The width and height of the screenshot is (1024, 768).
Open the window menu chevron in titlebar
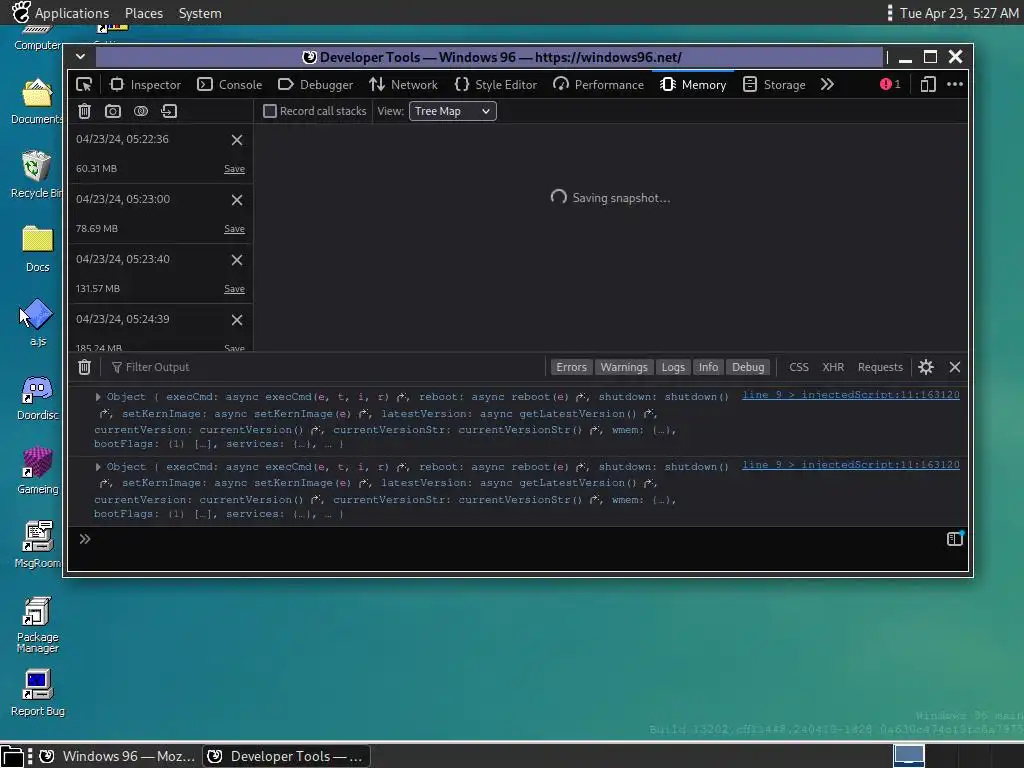click(80, 57)
